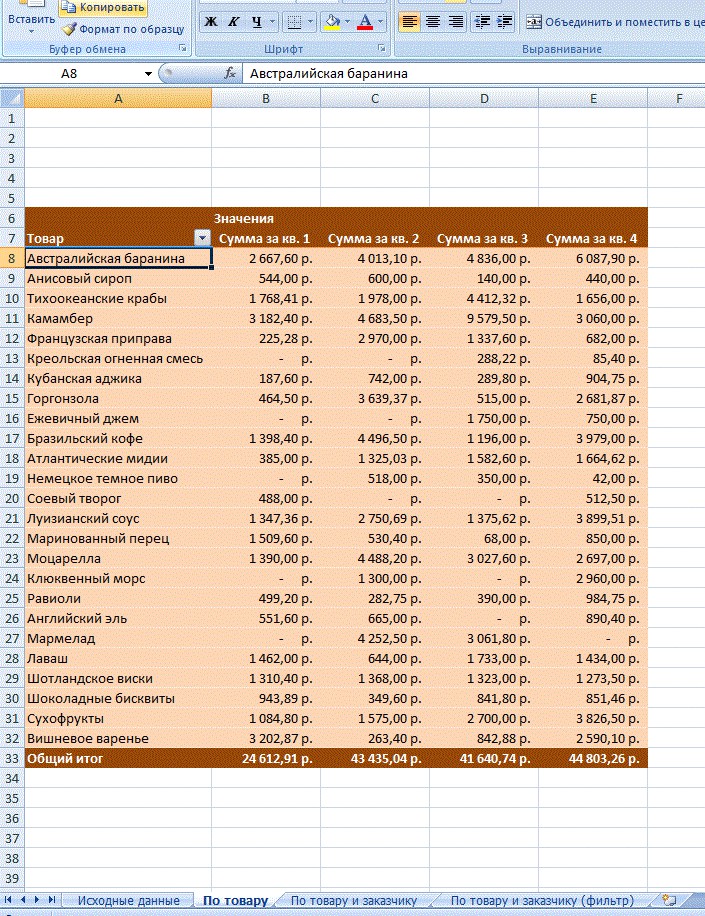
Task: Select grand total 24 612,91 р.
Action: point(266,758)
